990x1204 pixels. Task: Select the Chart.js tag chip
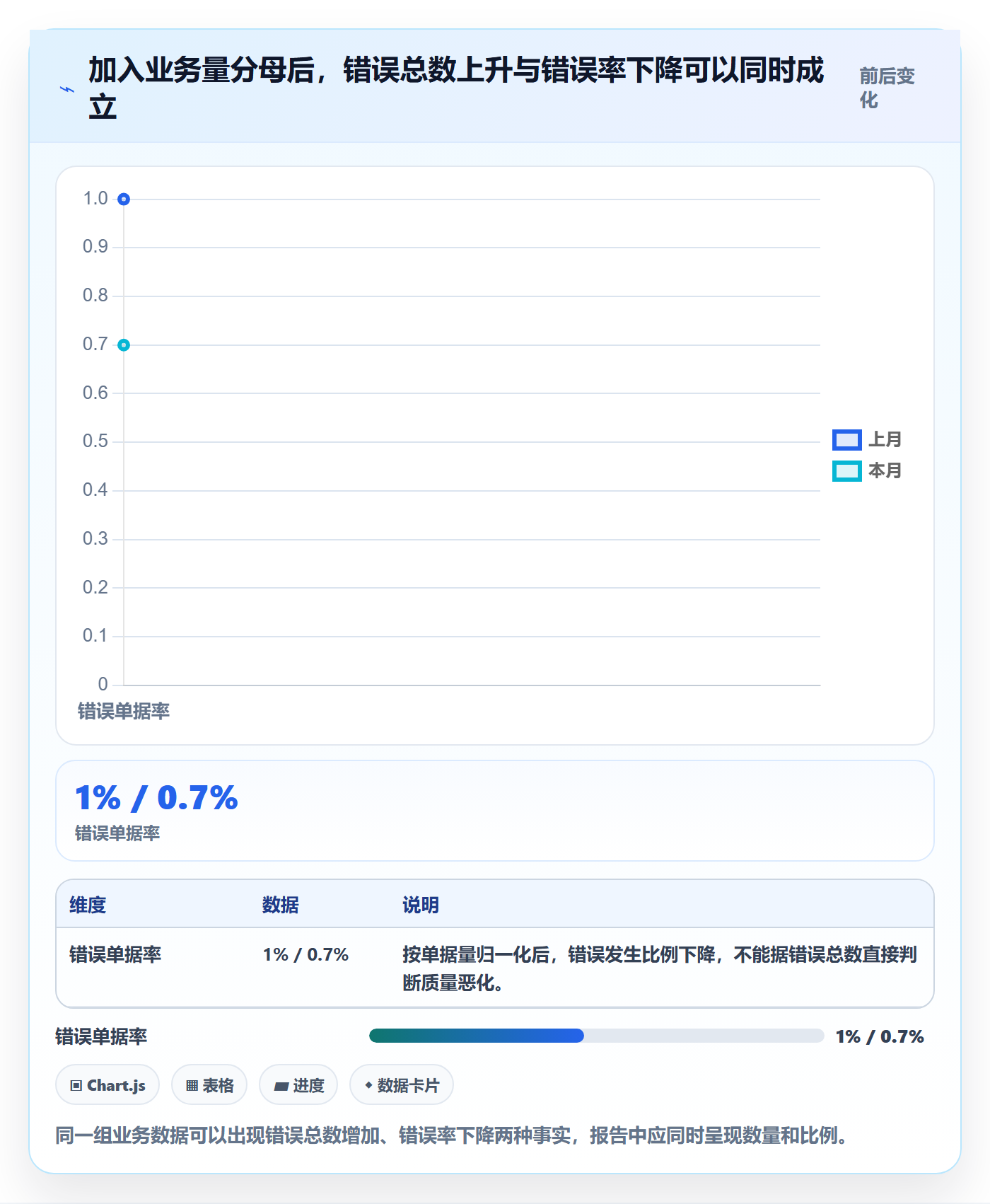click(x=107, y=1085)
